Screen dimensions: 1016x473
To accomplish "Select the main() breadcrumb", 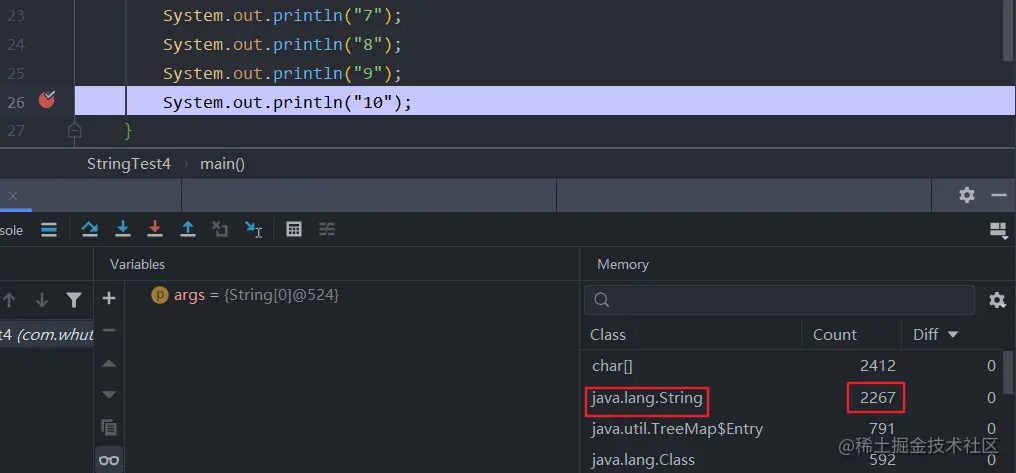I will click(x=222, y=164).
